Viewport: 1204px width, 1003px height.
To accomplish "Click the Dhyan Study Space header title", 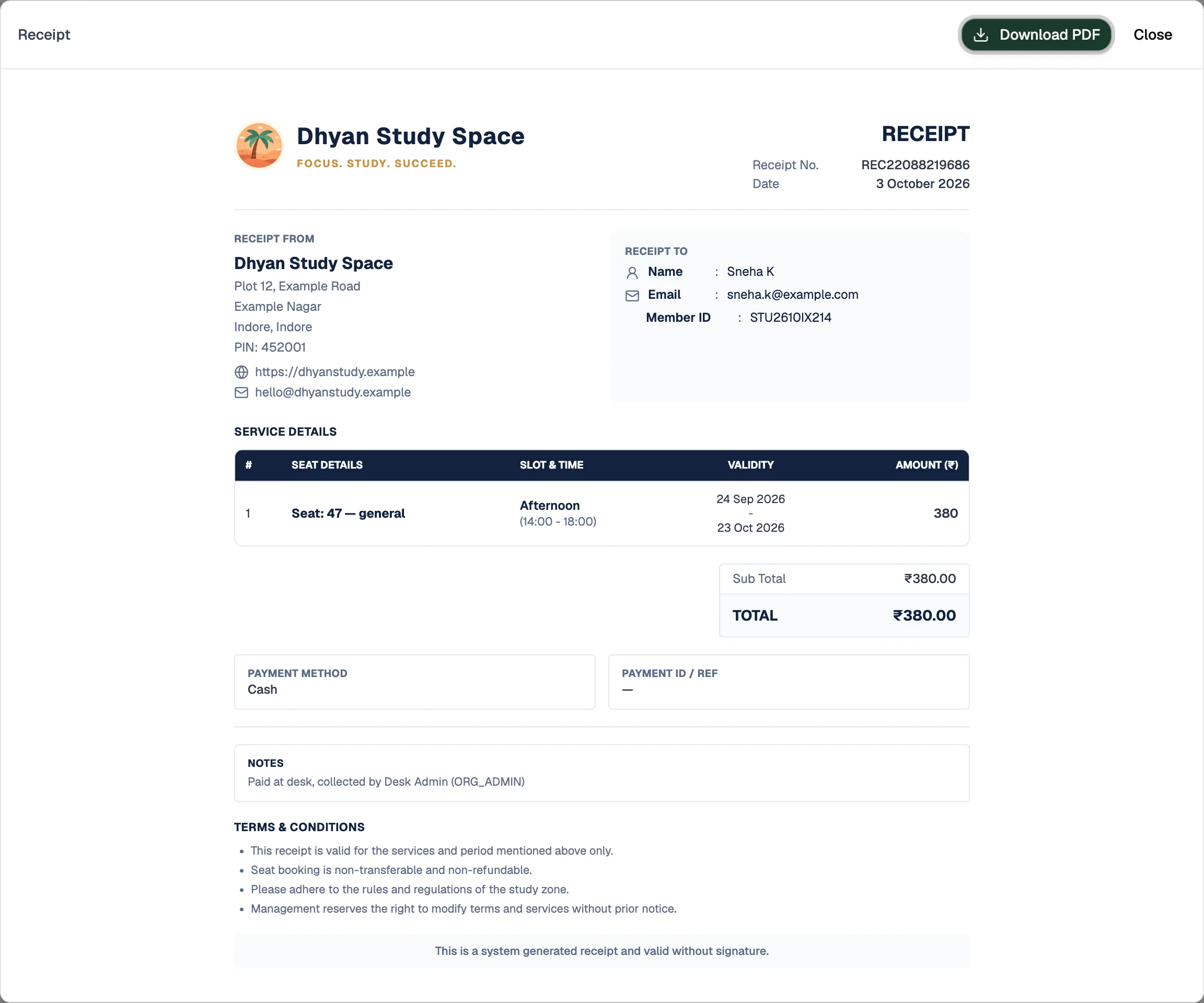I will click(x=411, y=136).
